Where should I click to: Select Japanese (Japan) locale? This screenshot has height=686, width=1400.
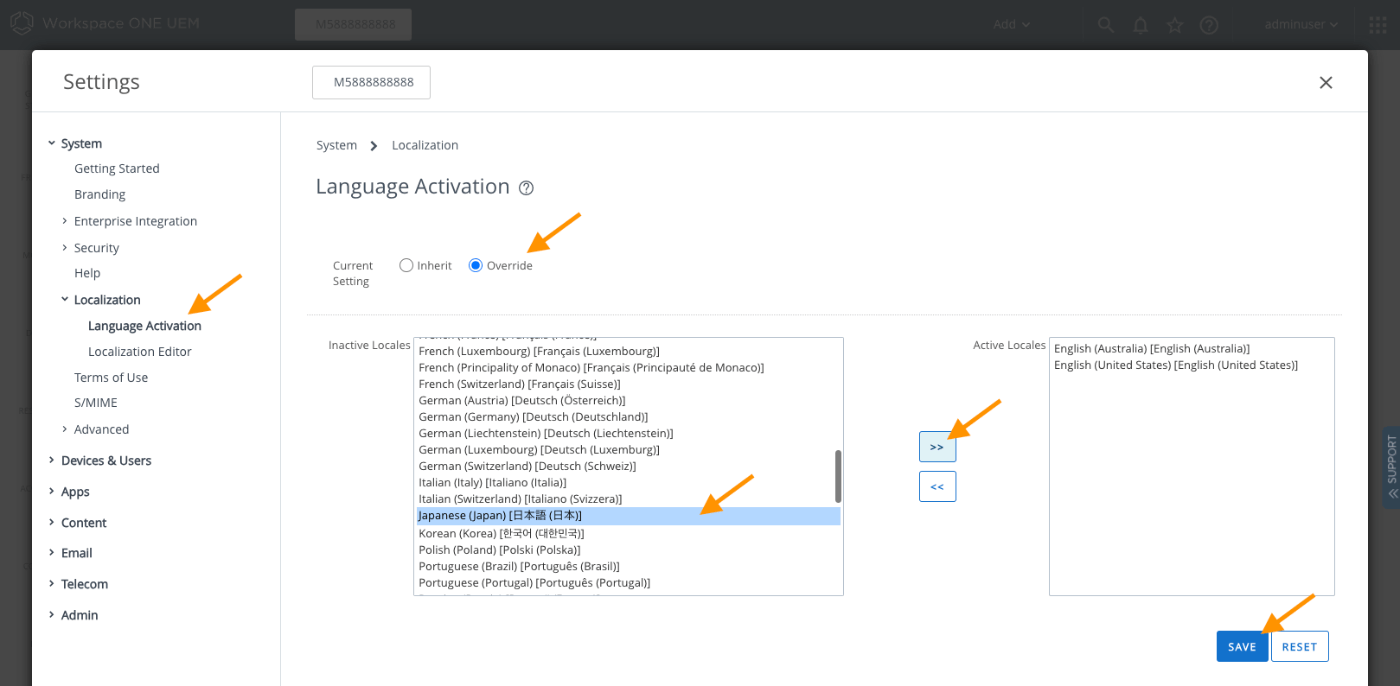click(628, 516)
